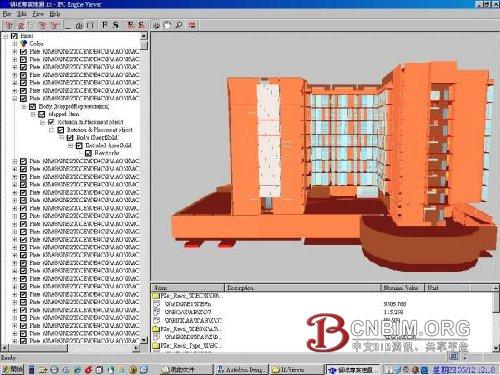Screen dimensions: 500x375
Task: Expand the Color tree node
Action: pyautogui.click(x=14, y=44)
